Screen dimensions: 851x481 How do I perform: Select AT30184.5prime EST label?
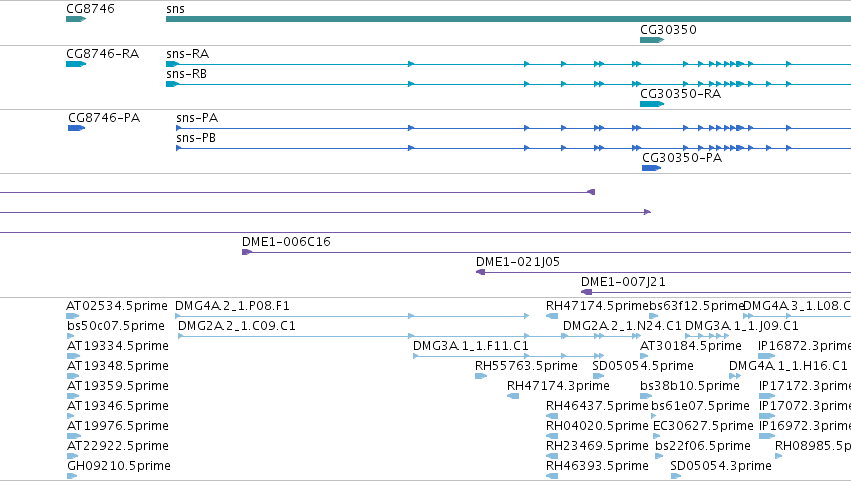[x=690, y=346]
